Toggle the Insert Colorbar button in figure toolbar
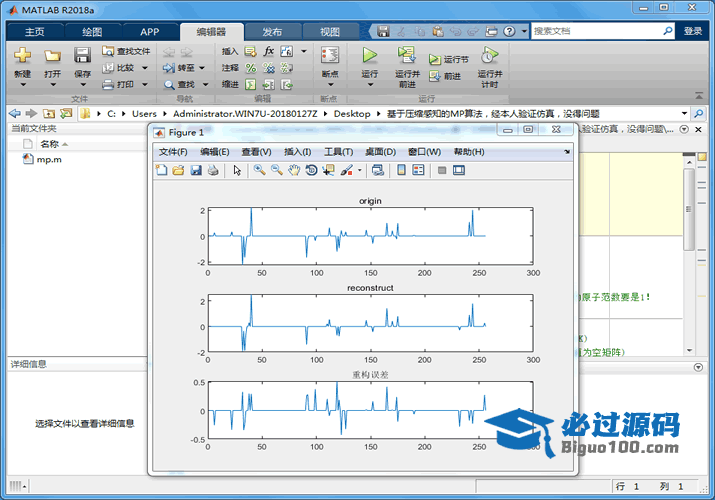This screenshot has height=500, width=715. (x=401, y=170)
